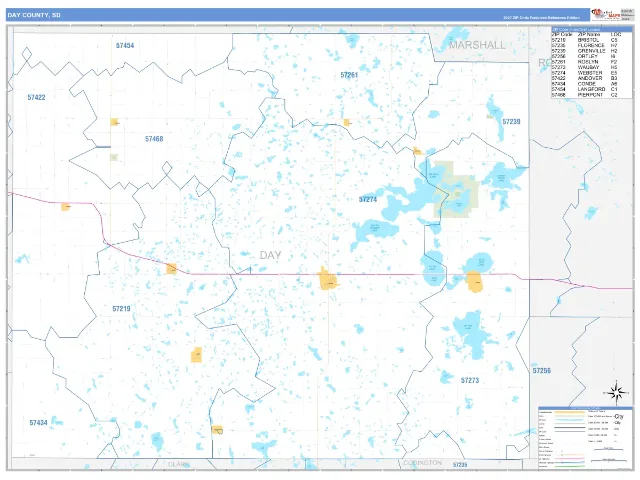
Task: Click grid location B3 in the index table
Action: (x=614, y=78)
